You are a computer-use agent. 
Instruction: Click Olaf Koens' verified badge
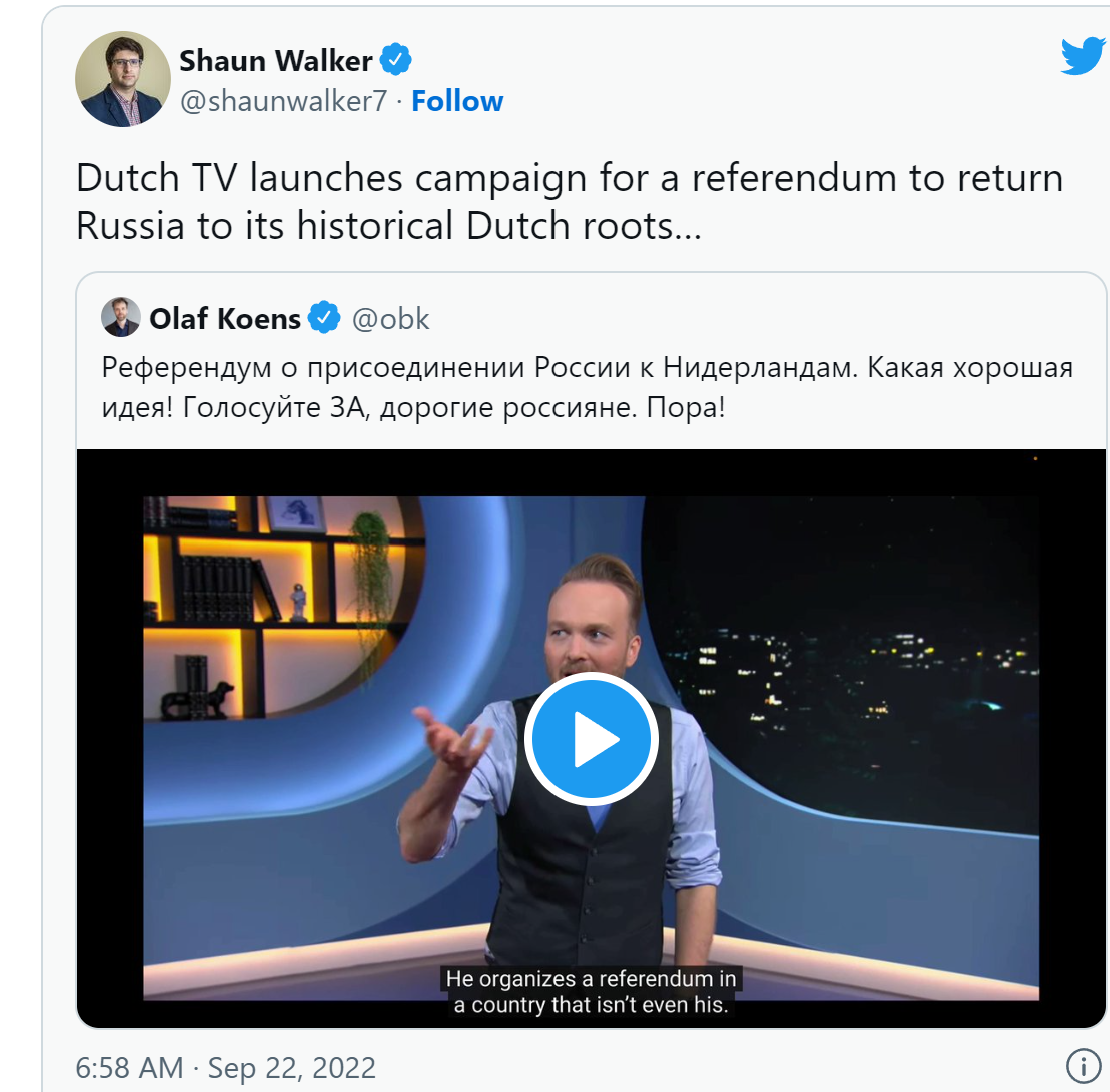(x=324, y=317)
